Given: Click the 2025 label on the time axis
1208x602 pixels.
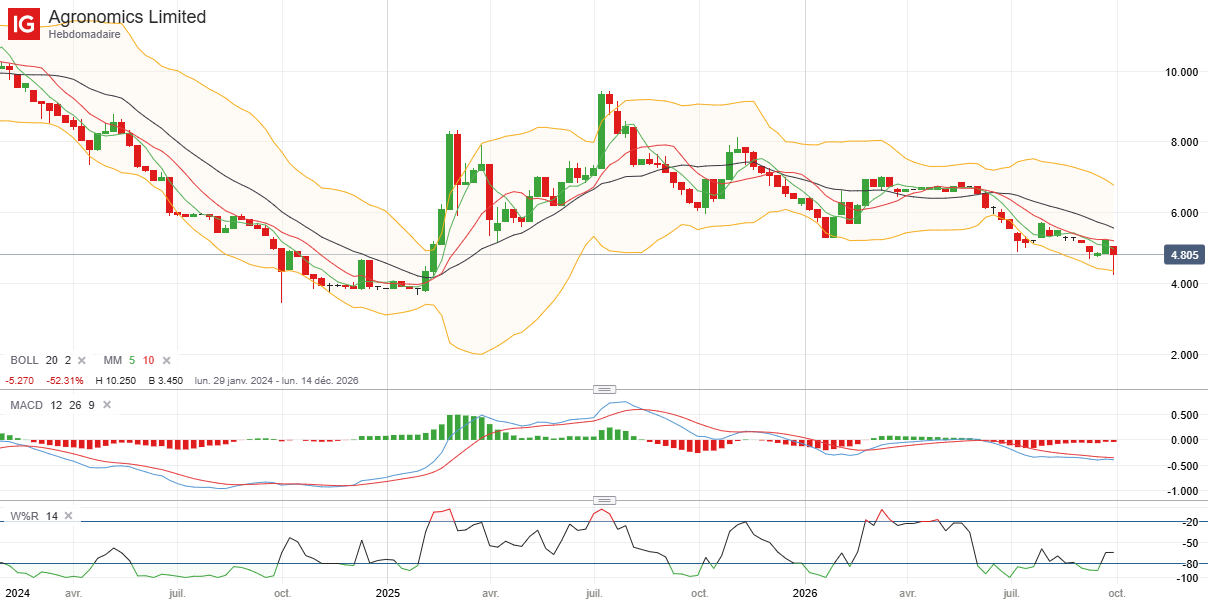Looking at the screenshot, I should pyautogui.click(x=386, y=593).
